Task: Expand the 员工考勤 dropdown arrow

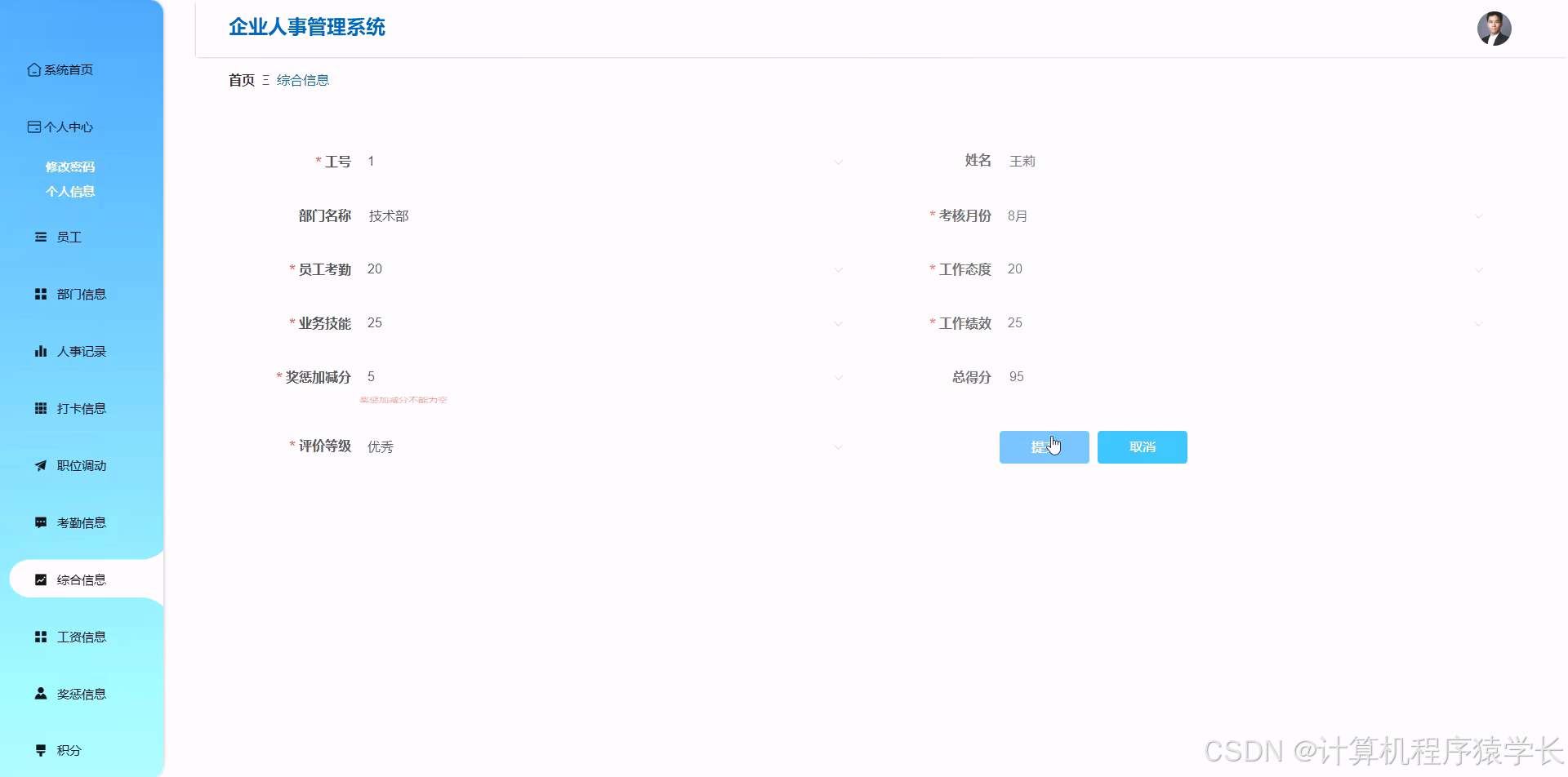Action: coord(838,270)
